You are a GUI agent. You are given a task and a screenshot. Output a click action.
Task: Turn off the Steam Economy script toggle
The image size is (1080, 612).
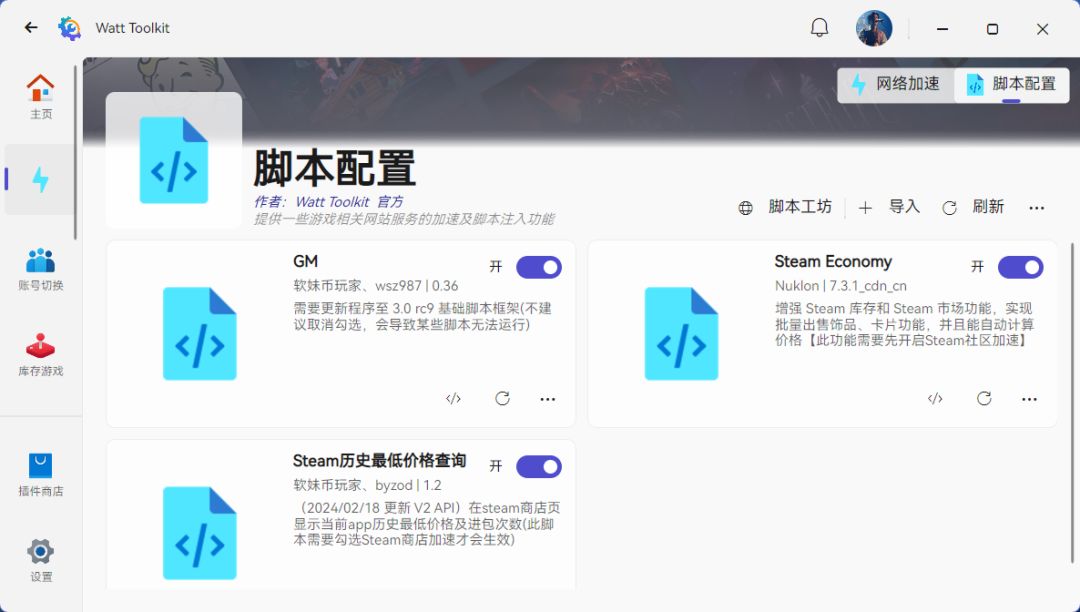[1020, 267]
